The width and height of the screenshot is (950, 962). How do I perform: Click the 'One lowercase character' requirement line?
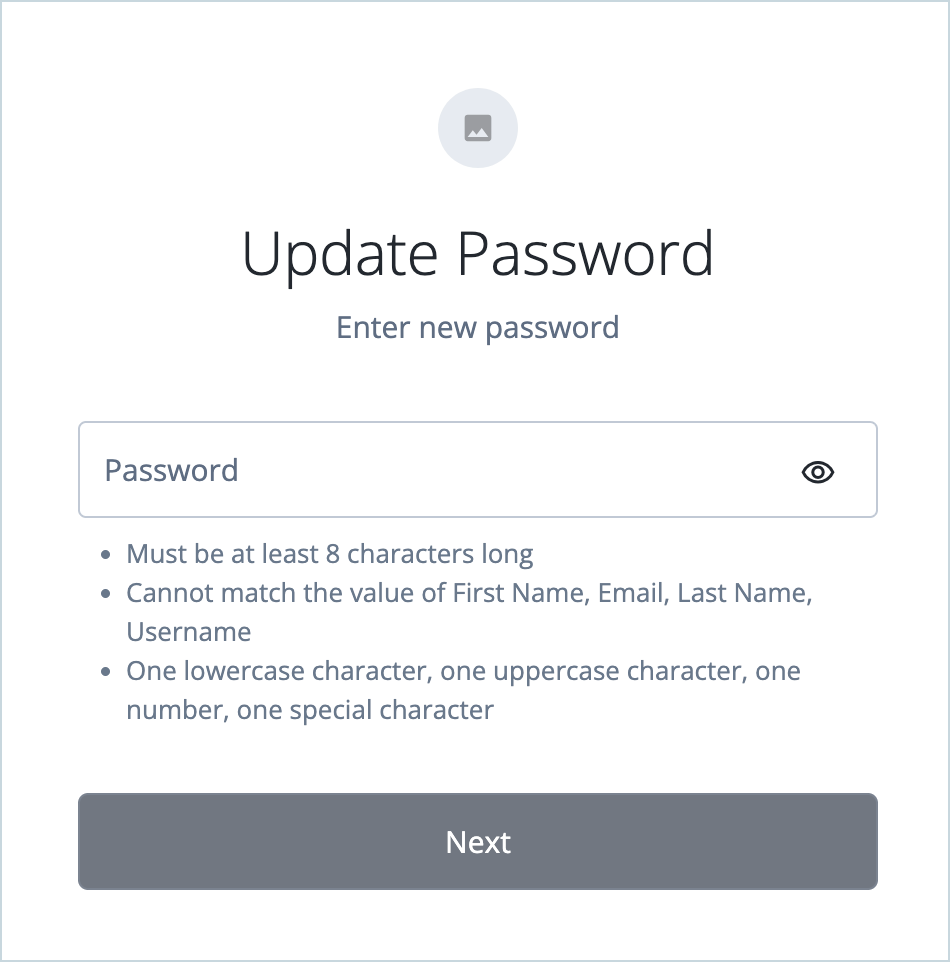pos(463,671)
